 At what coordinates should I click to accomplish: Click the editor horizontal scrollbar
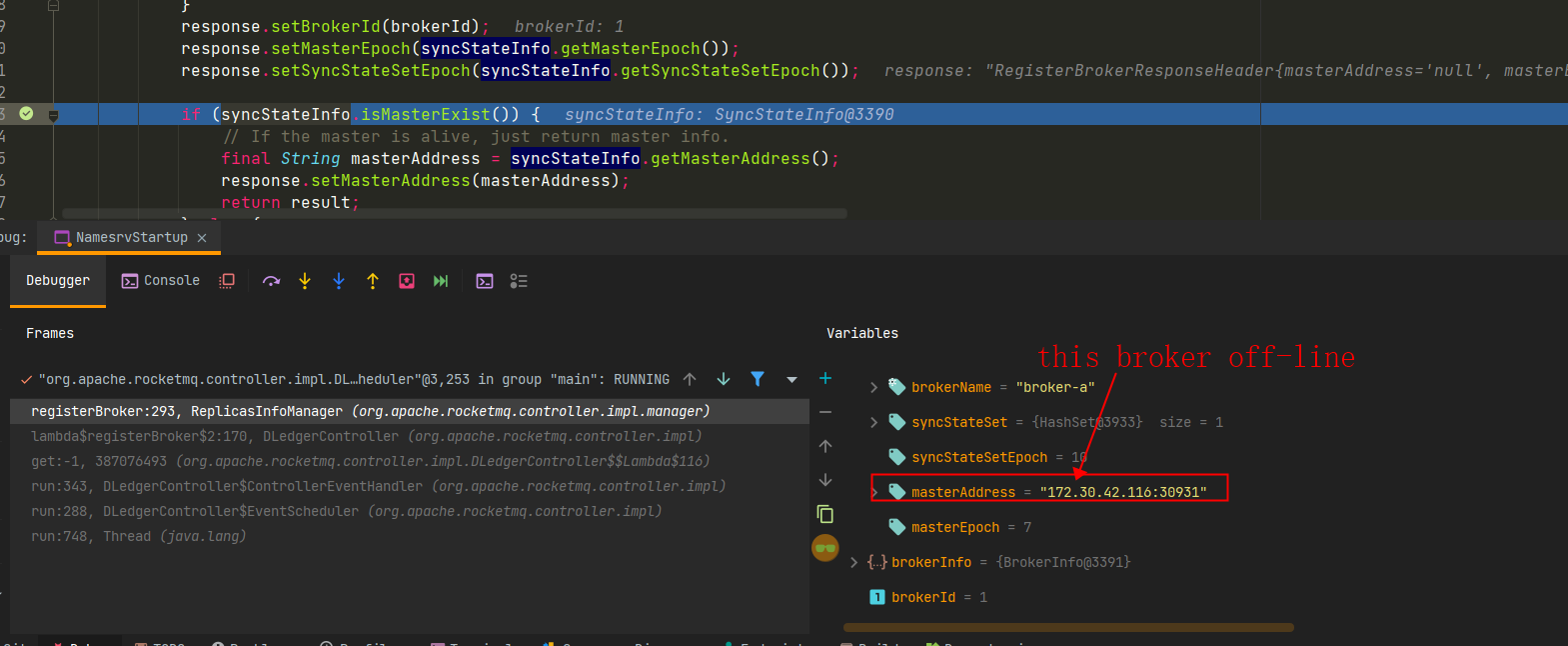[455, 213]
